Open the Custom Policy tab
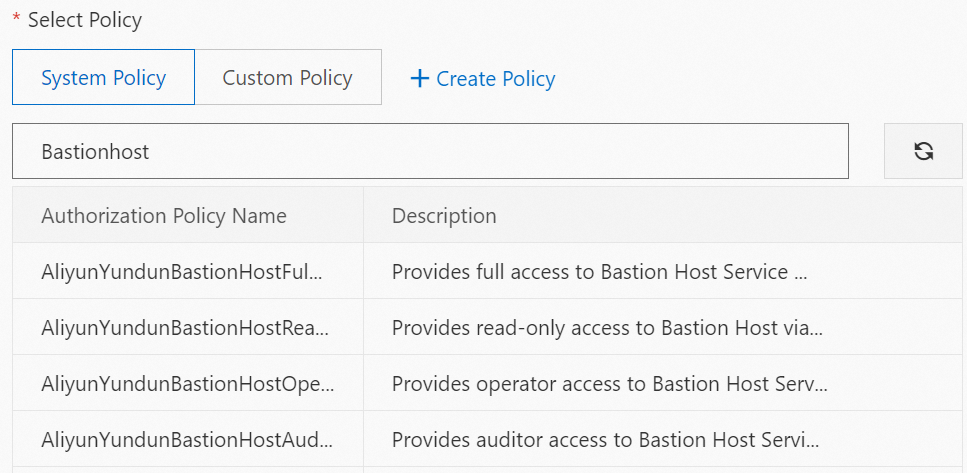Viewport: 967px width, 473px height. (287, 78)
